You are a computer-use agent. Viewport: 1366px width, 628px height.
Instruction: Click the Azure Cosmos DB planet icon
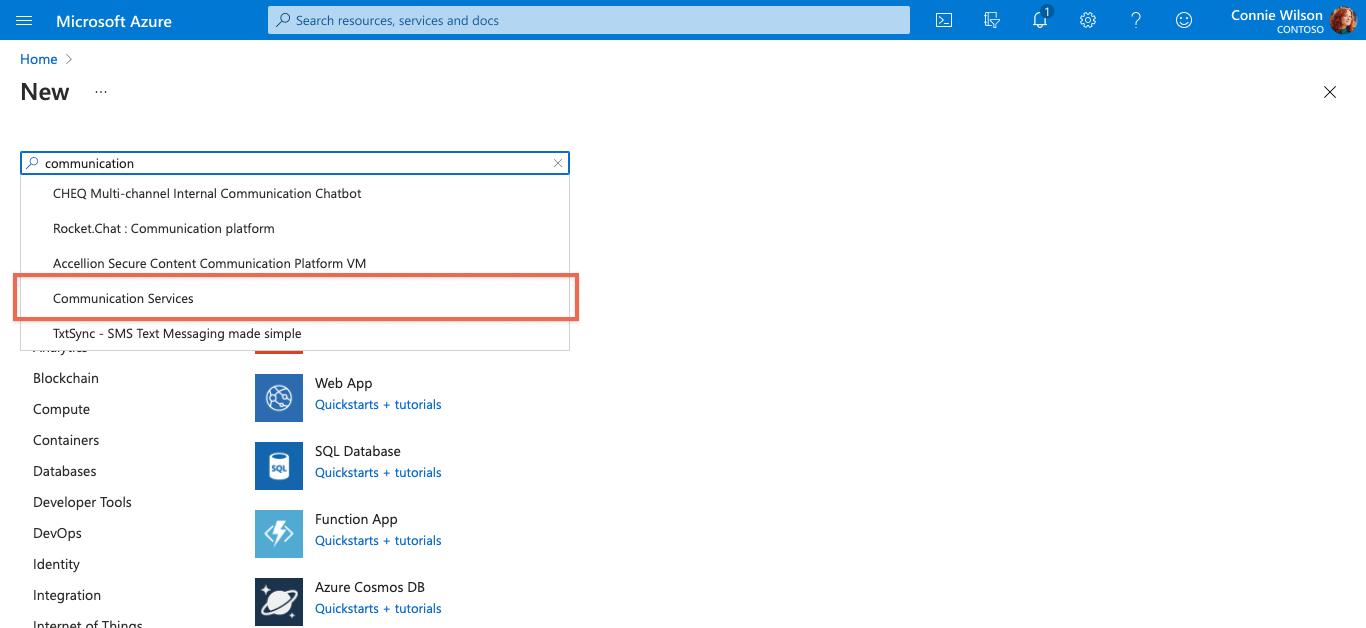pos(279,602)
